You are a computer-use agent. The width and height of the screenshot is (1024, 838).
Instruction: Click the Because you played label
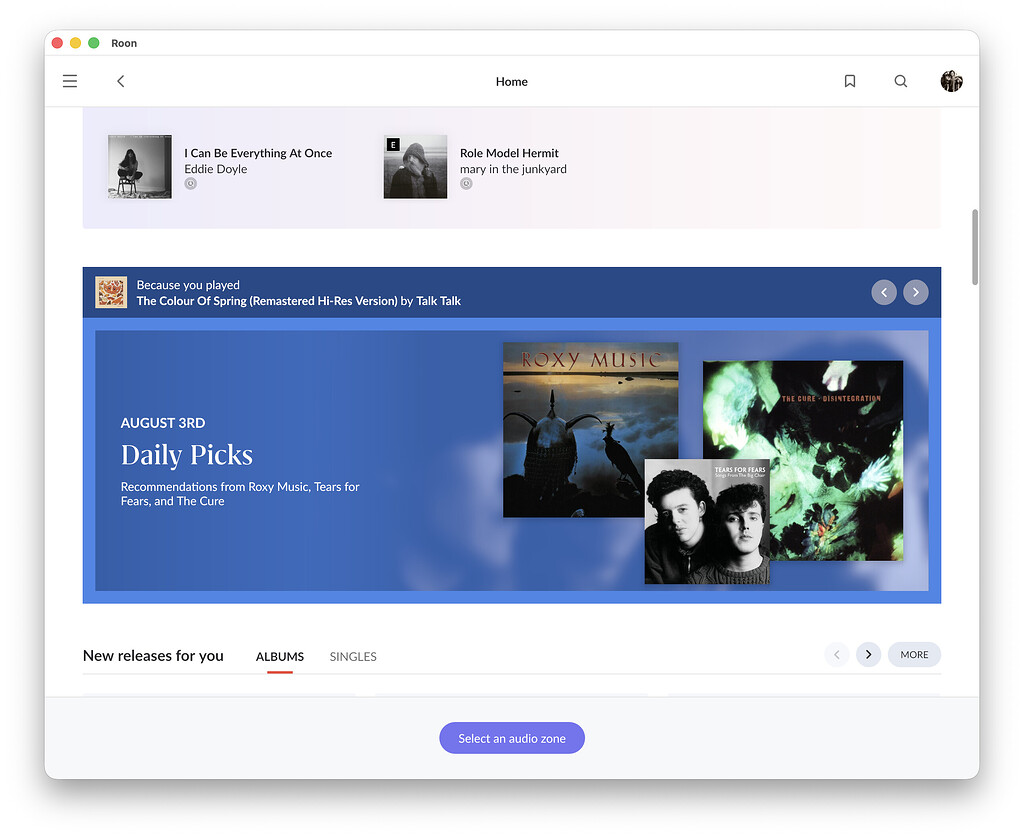coord(188,285)
